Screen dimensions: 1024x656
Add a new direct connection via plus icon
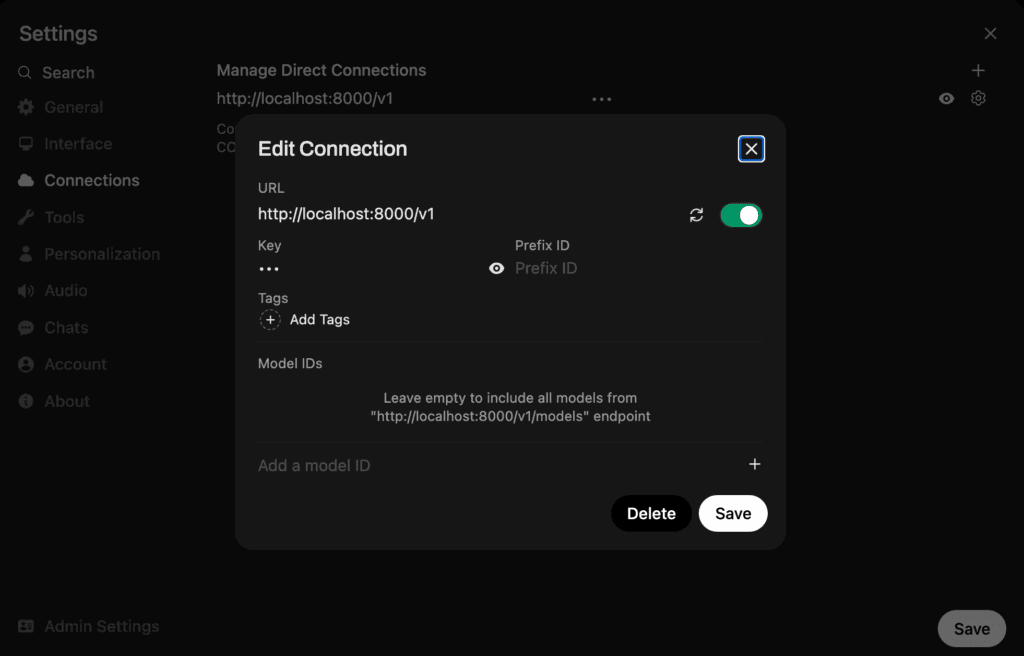pyautogui.click(x=978, y=70)
